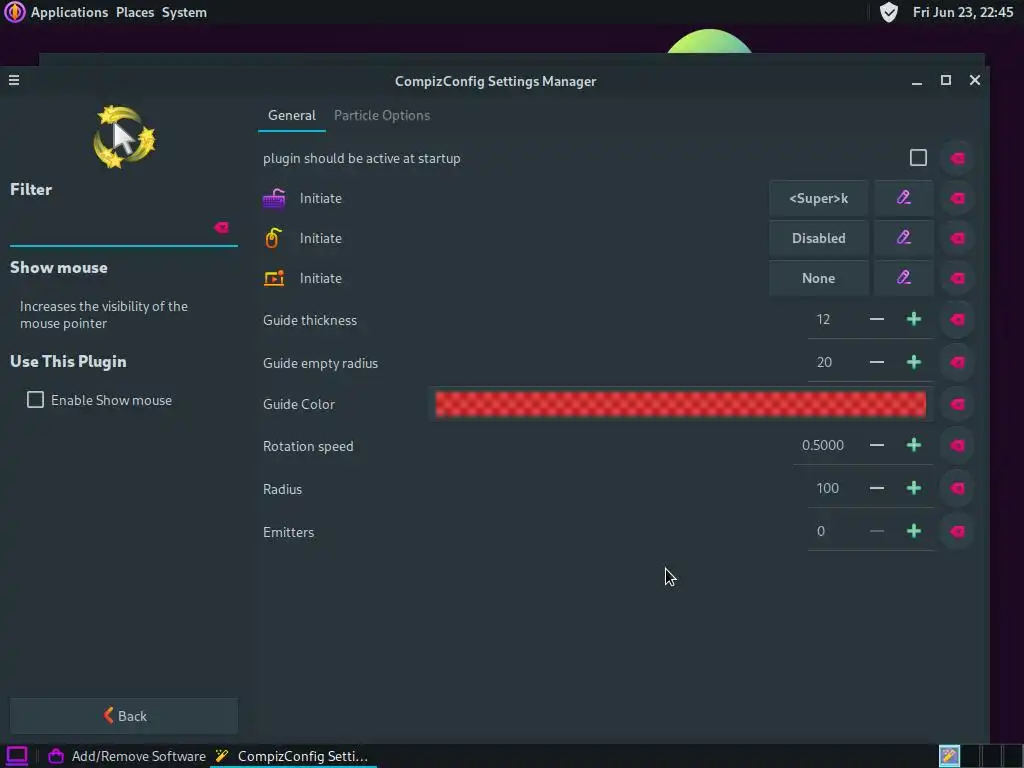
Task: Edit the mouse Initiate binding with the pencil
Action: (904, 238)
